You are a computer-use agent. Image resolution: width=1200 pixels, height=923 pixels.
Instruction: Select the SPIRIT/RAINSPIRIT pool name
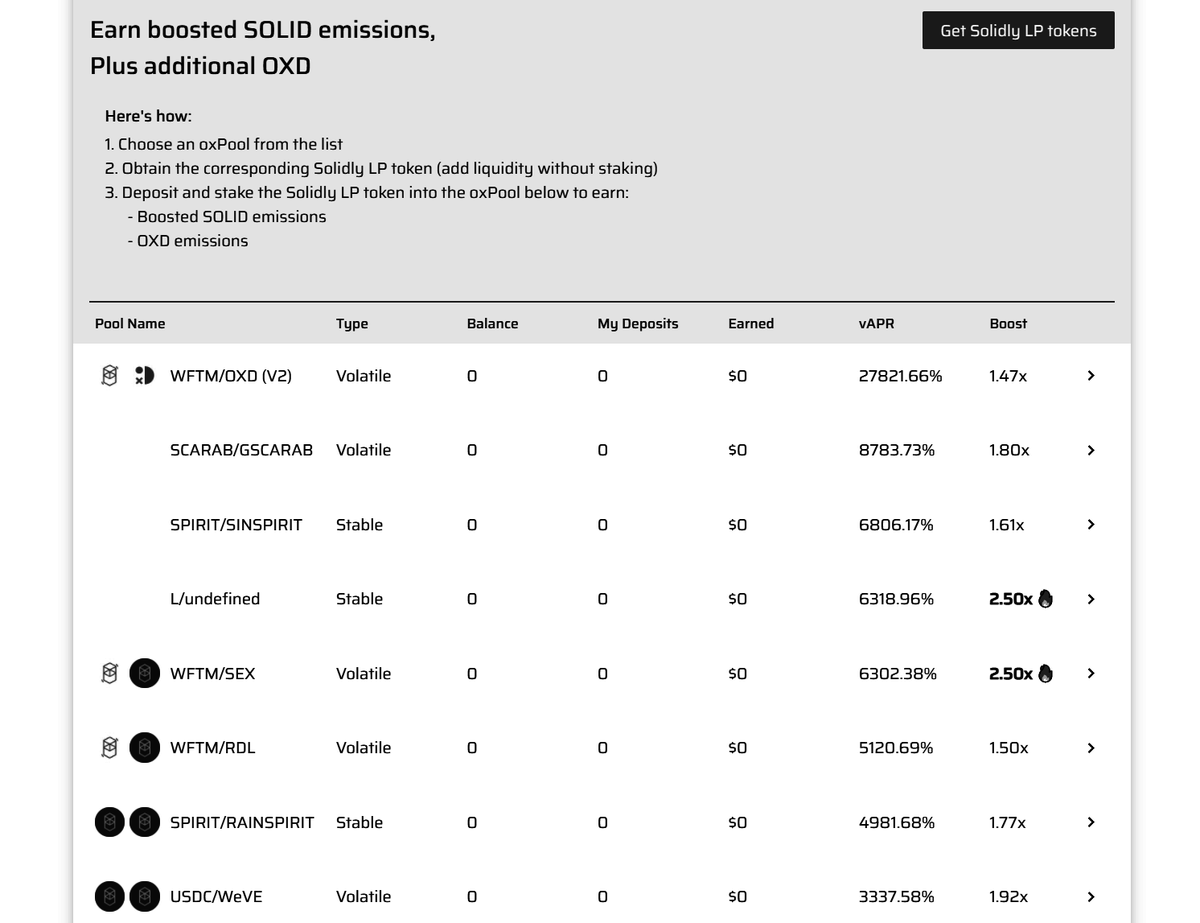242,822
